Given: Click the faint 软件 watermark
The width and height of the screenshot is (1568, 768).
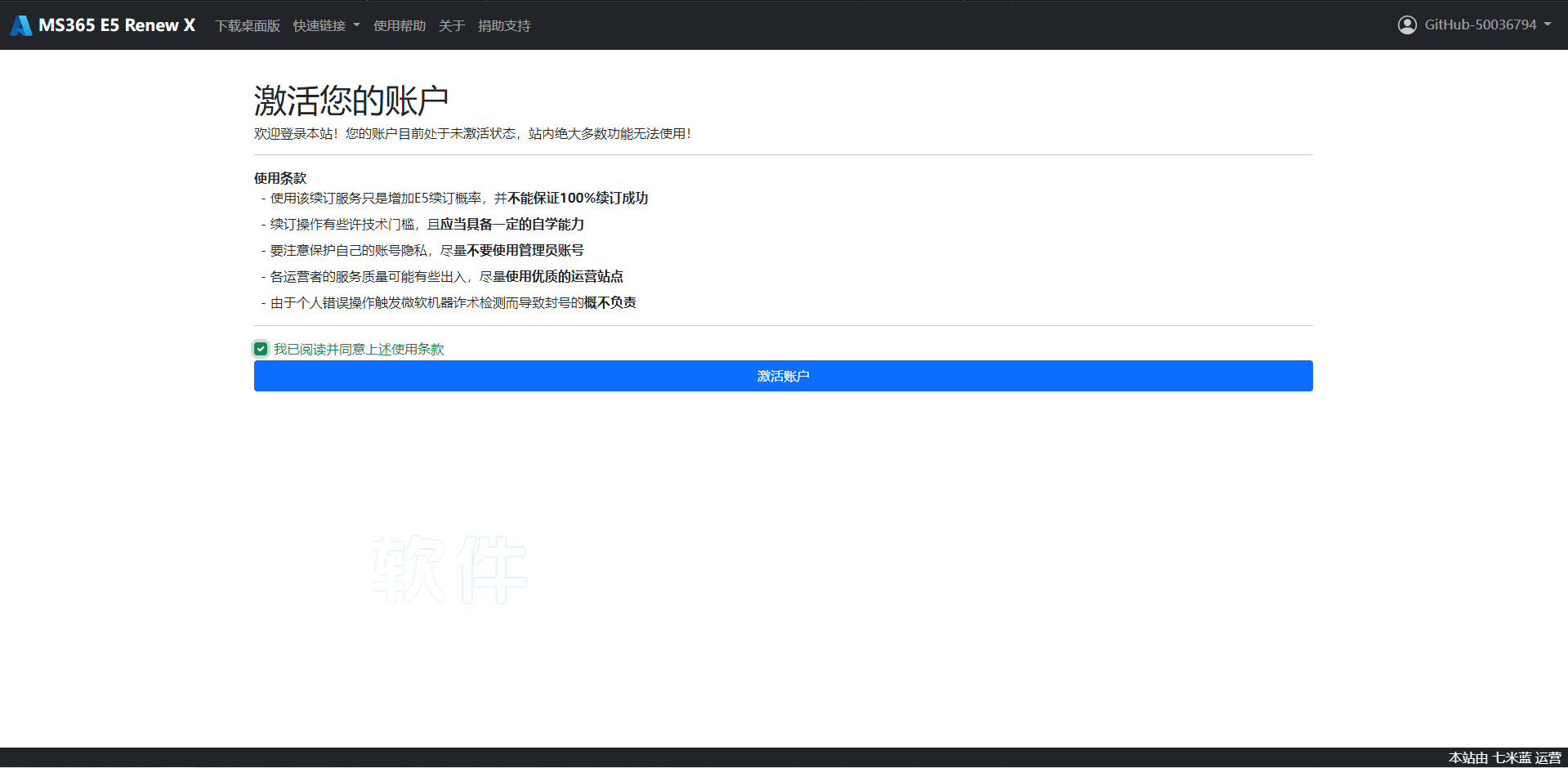Looking at the screenshot, I should 449,569.
